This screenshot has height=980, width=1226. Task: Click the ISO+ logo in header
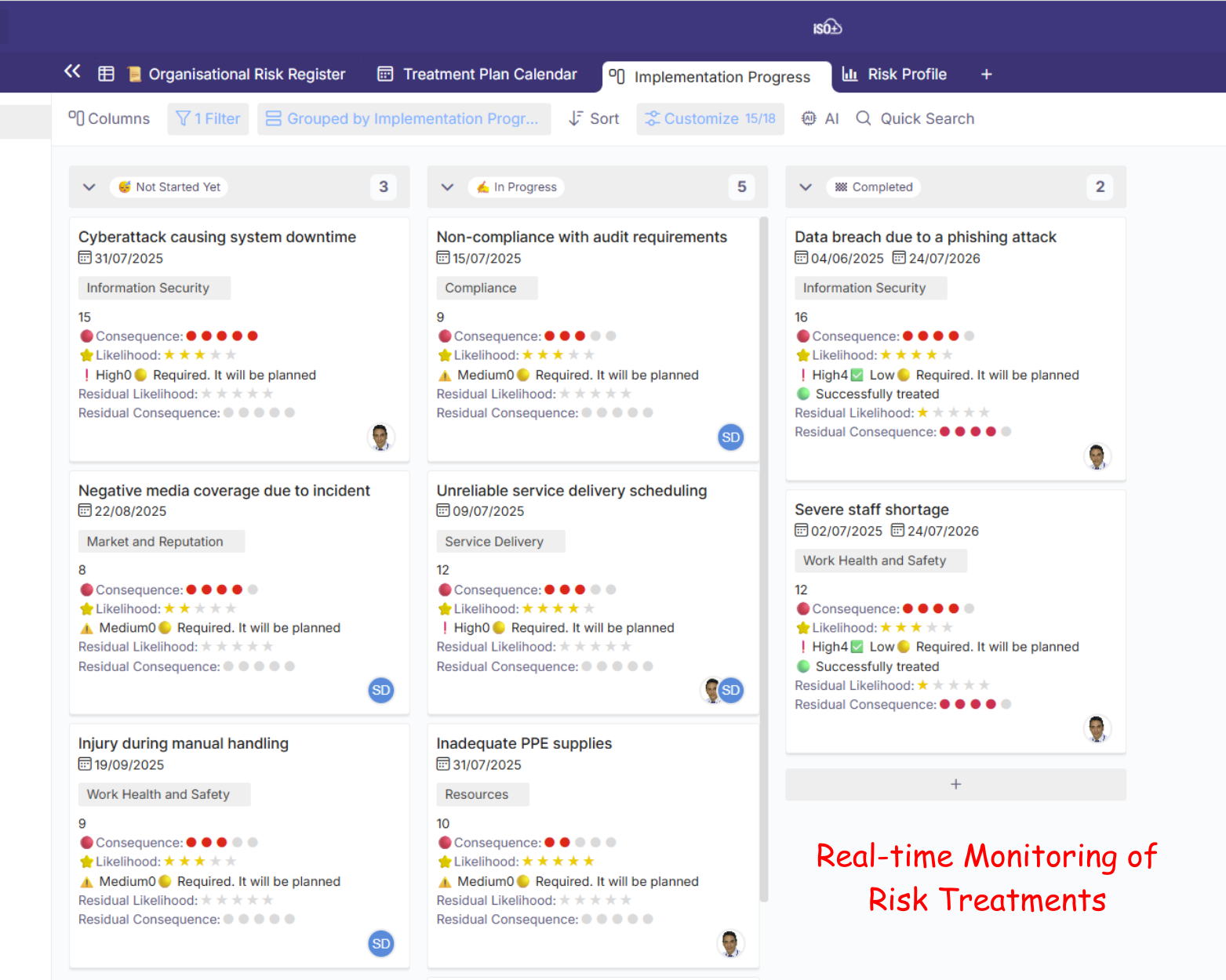tap(827, 28)
